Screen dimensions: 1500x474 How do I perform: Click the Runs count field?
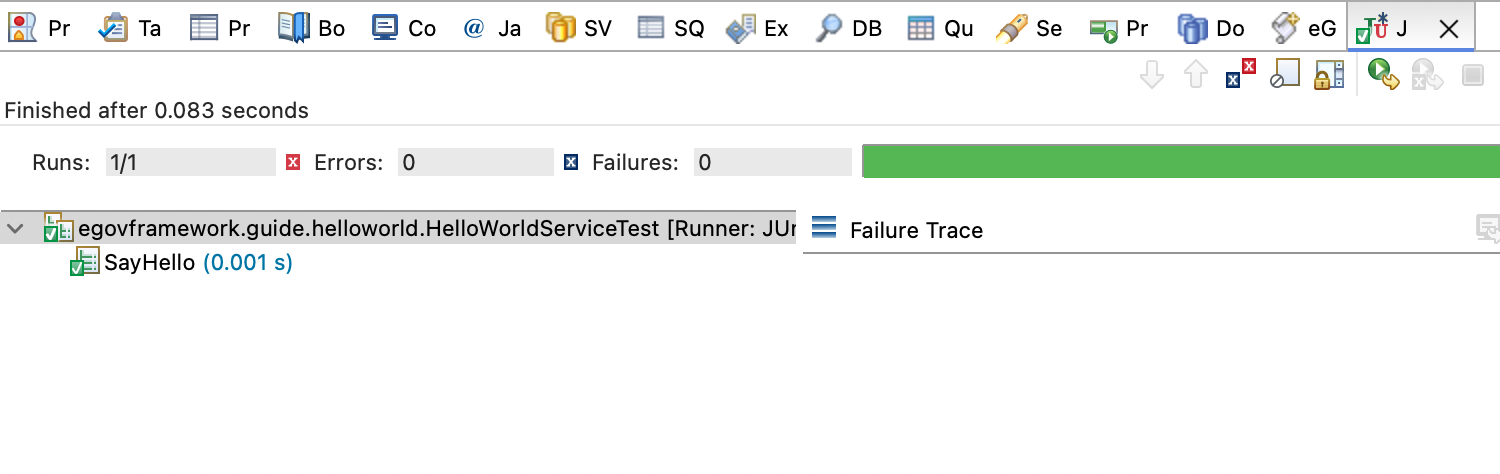190,162
